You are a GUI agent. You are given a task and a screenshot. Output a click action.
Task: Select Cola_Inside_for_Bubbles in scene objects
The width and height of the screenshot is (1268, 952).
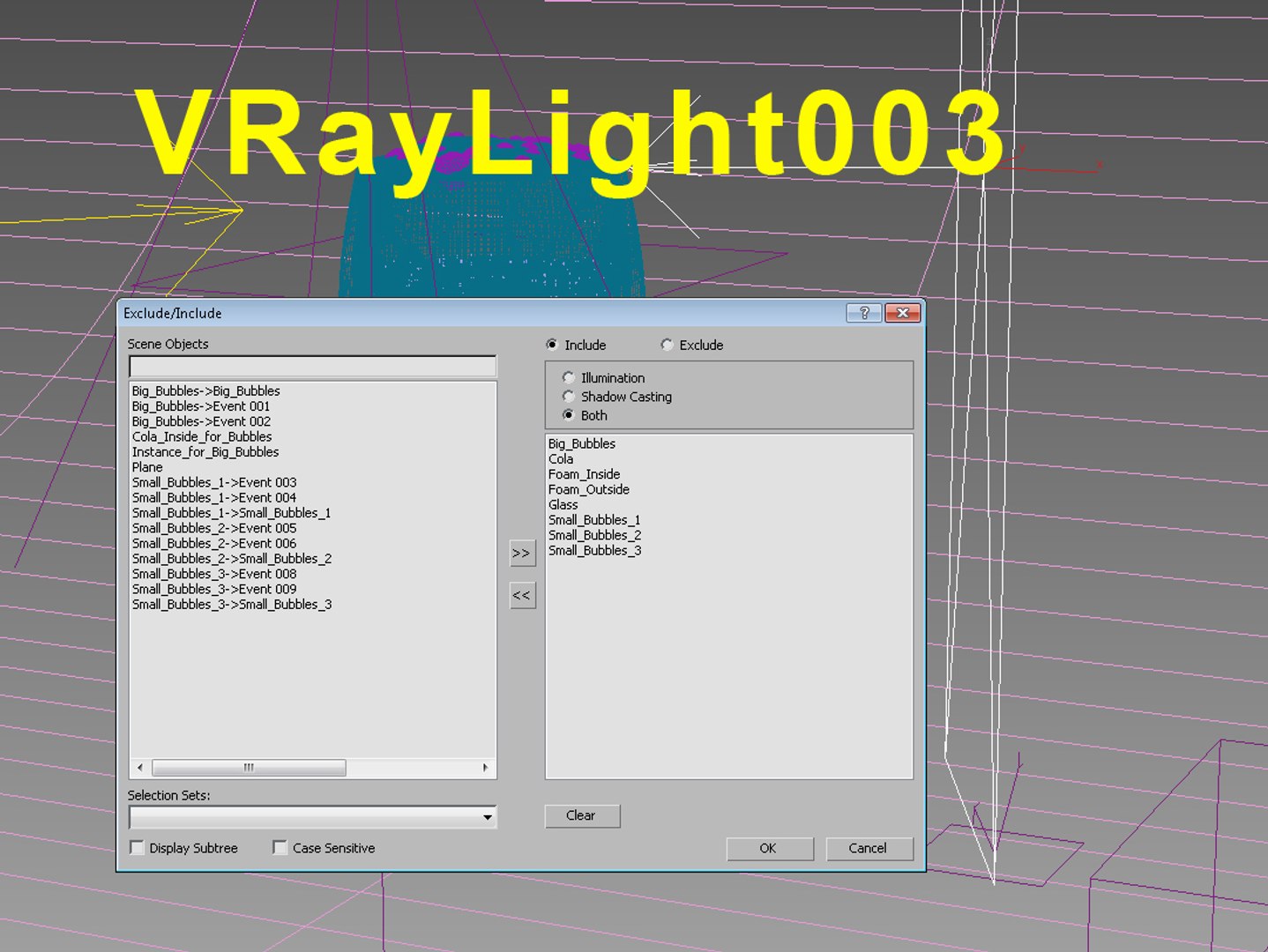coord(202,436)
